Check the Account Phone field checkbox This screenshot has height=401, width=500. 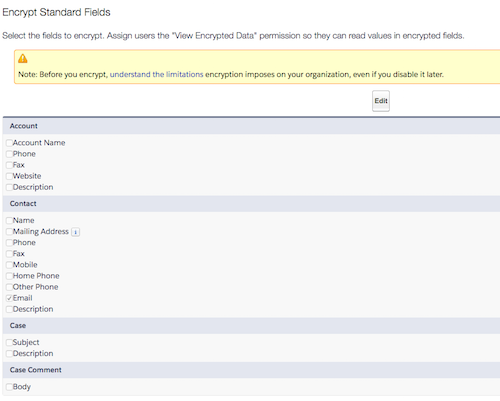tap(9, 154)
